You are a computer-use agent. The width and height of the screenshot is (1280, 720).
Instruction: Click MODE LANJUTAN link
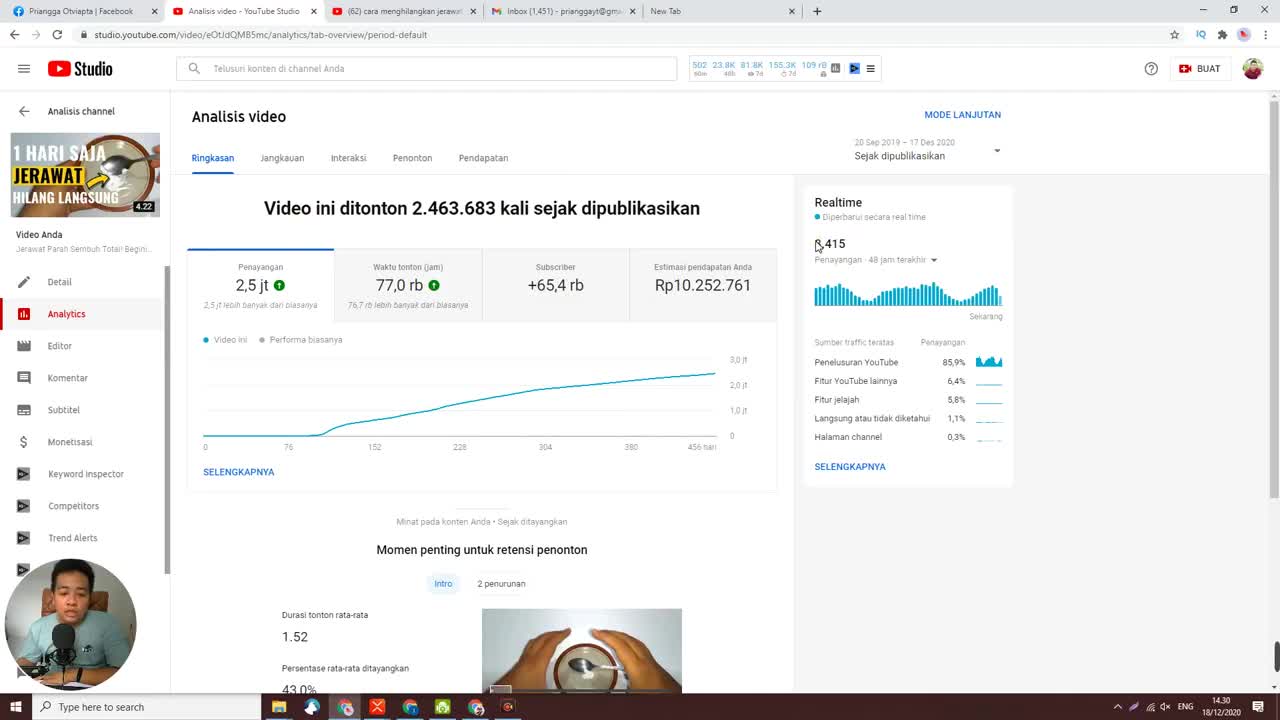[x=962, y=115]
